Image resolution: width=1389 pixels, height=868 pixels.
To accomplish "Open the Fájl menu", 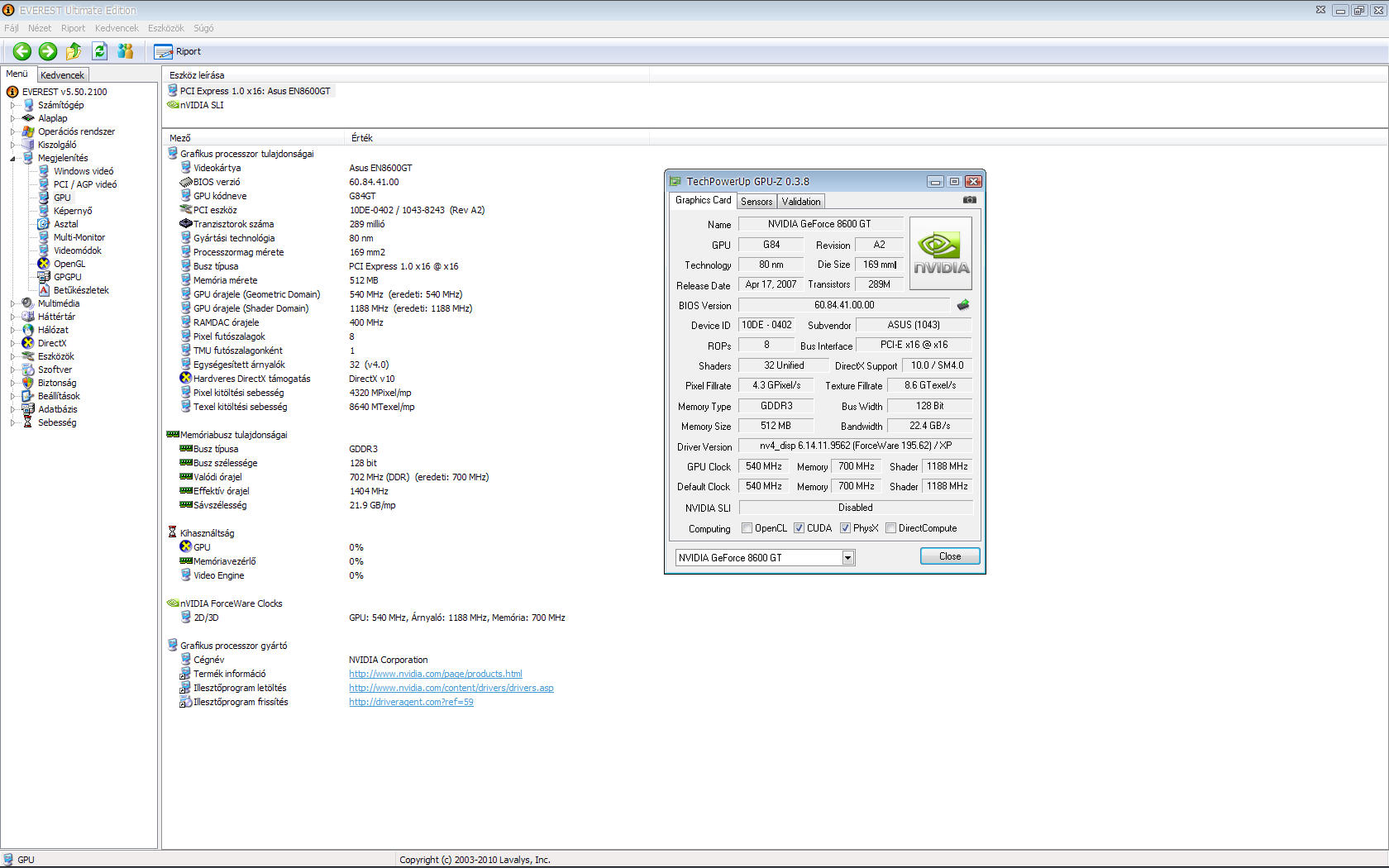I will point(12,28).
